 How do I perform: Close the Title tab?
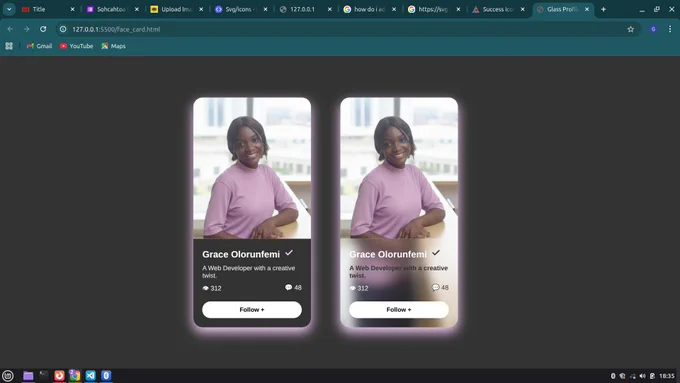72,9
